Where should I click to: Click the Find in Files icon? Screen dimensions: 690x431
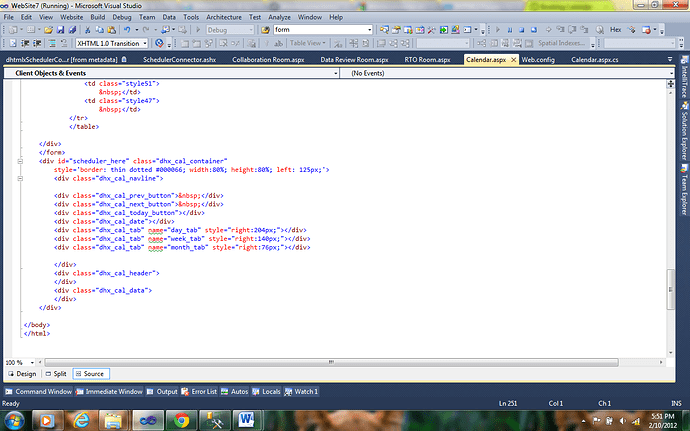pyautogui.click(x=265, y=30)
